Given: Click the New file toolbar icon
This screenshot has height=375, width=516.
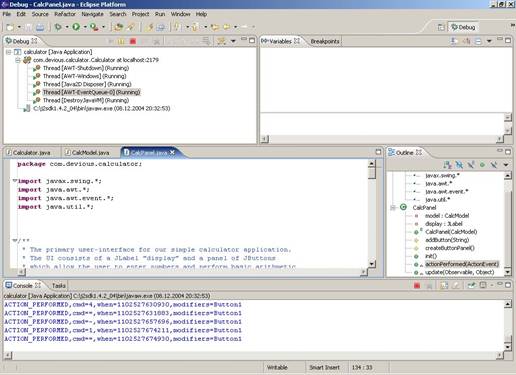Looking at the screenshot, I should pyautogui.click(x=10, y=27).
